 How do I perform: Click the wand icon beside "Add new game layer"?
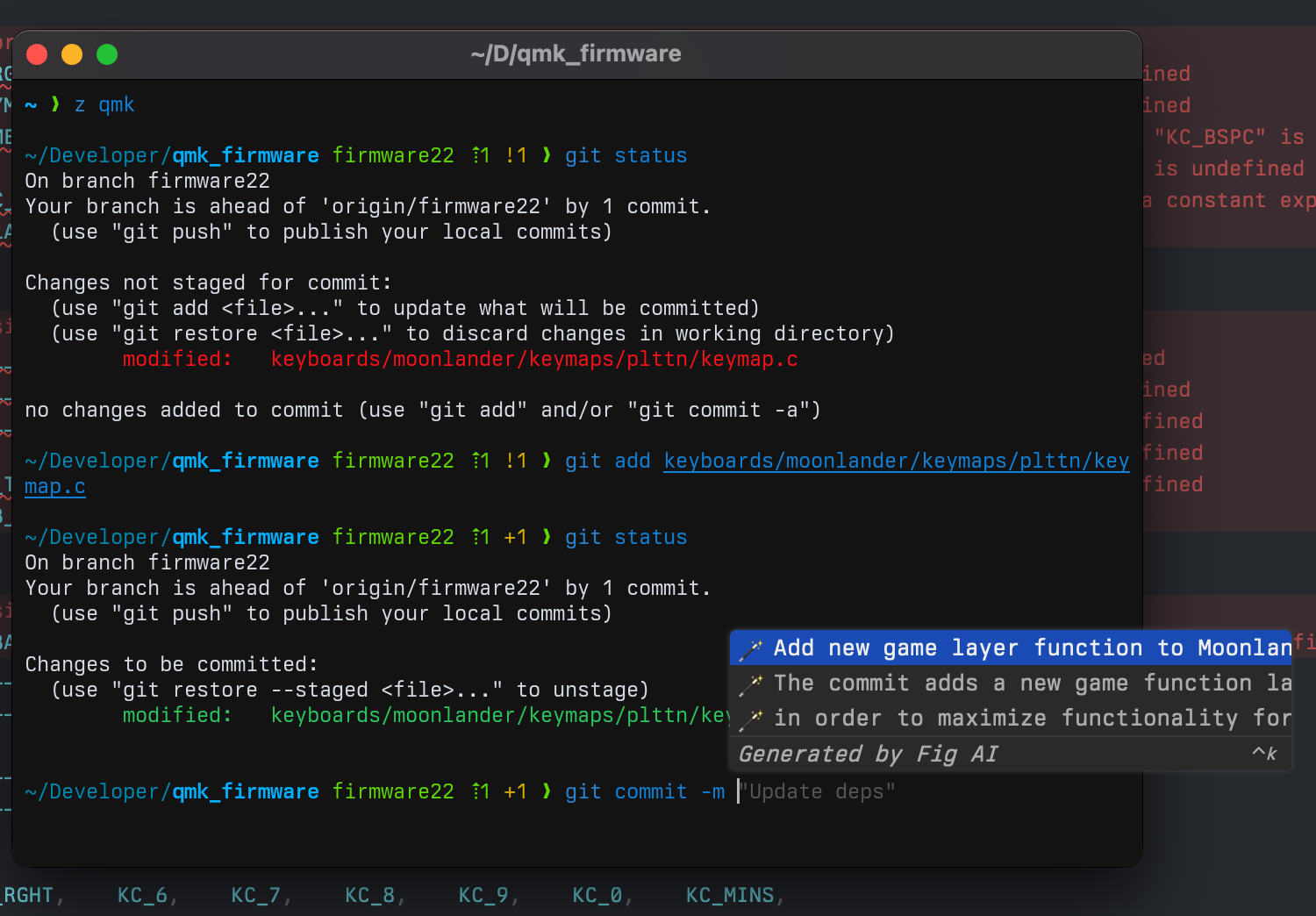[x=751, y=649]
